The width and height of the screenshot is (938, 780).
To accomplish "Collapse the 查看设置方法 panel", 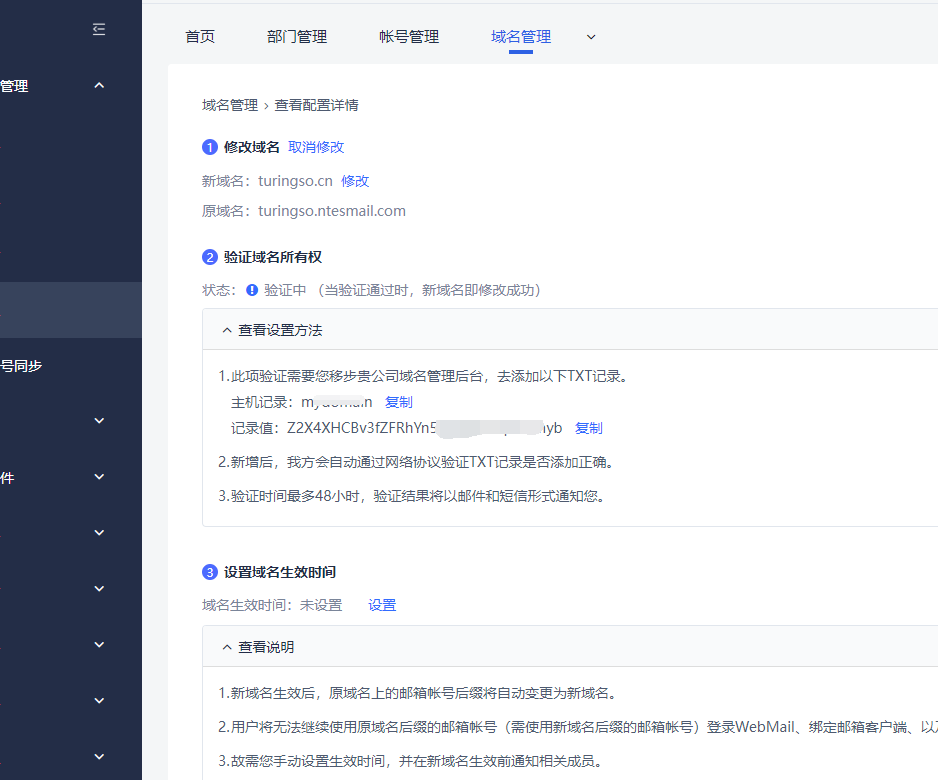I will point(270,330).
